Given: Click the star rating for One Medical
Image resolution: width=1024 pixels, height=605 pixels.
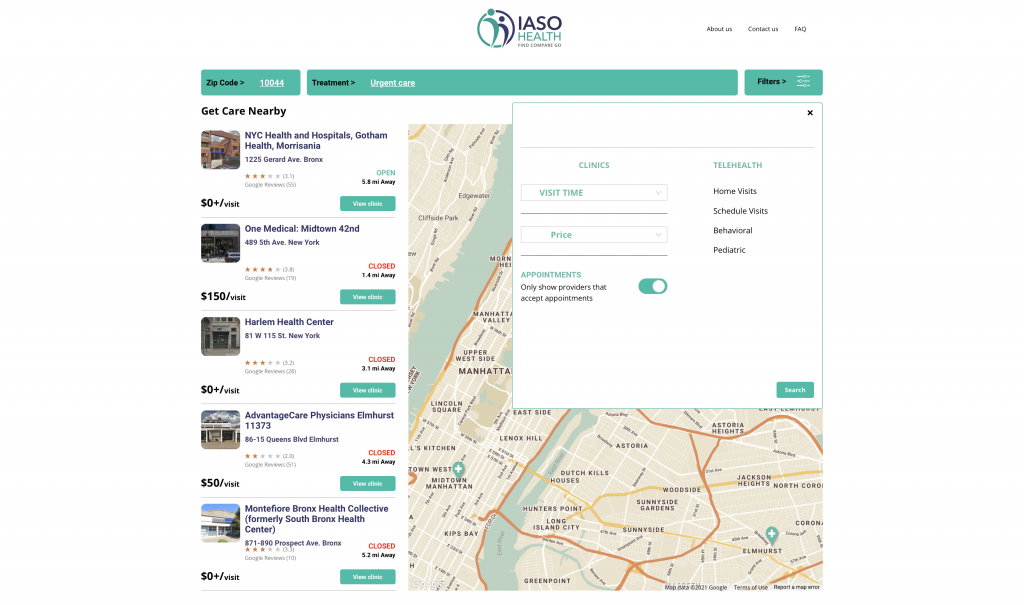Looking at the screenshot, I should pos(263,269).
